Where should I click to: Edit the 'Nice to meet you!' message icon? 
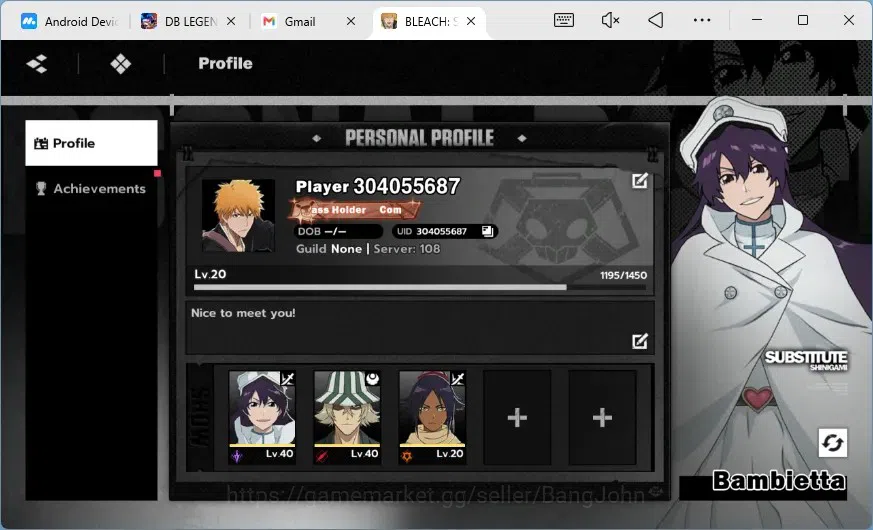[x=640, y=341]
